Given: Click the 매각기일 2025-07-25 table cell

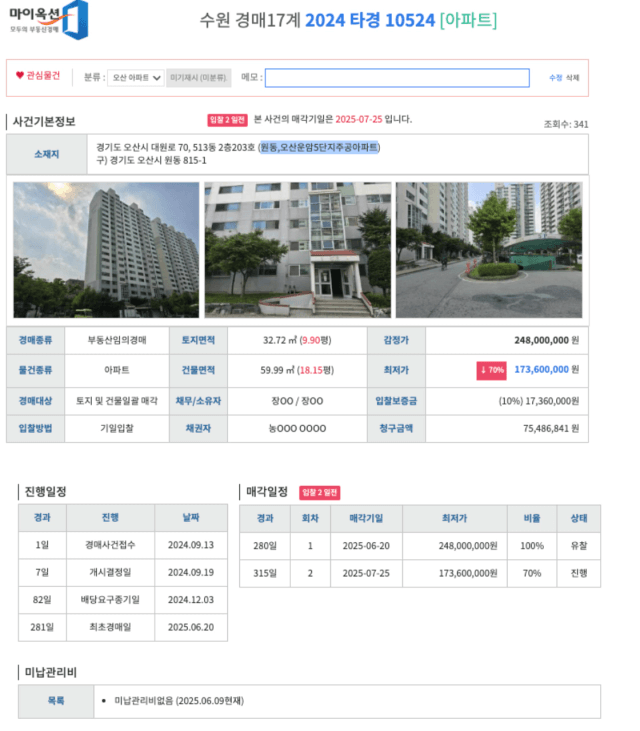Looking at the screenshot, I should 366,573.
